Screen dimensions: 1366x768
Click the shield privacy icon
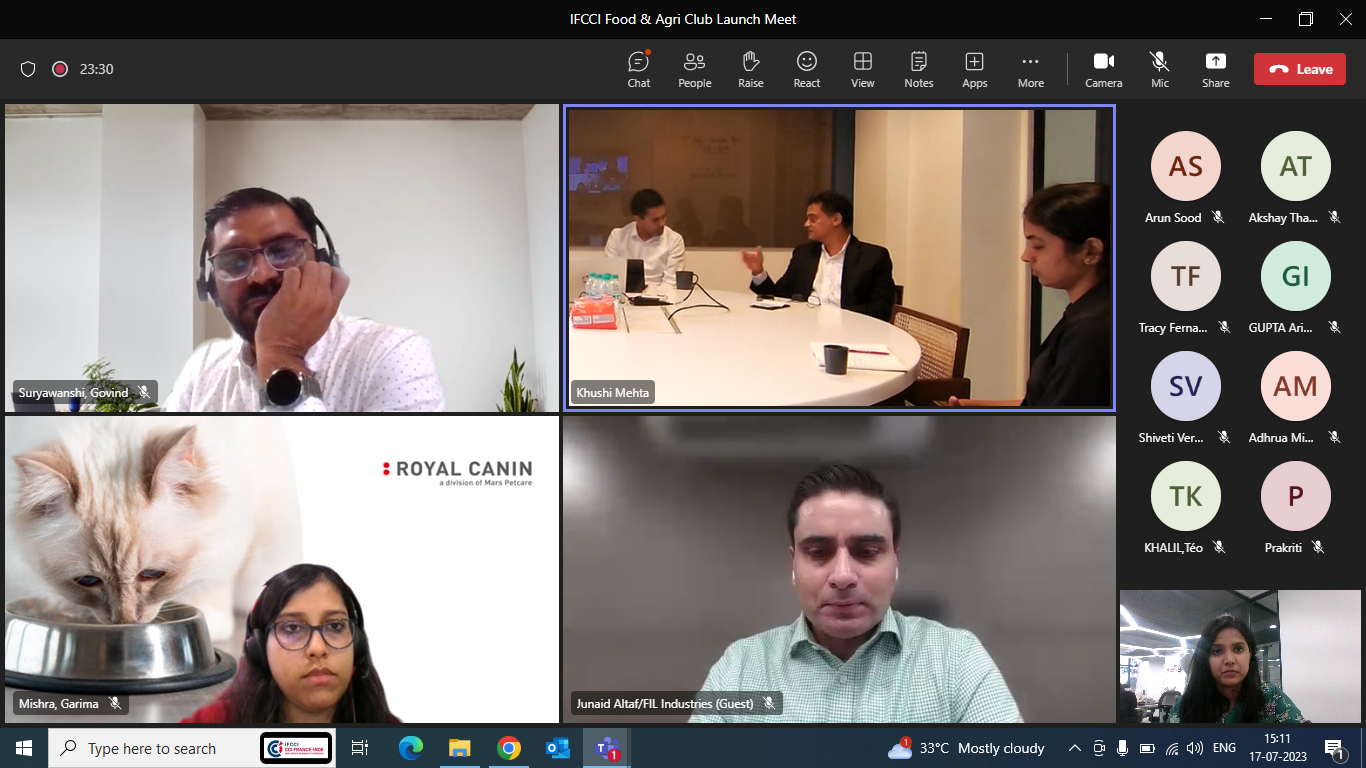pyautogui.click(x=28, y=69)
